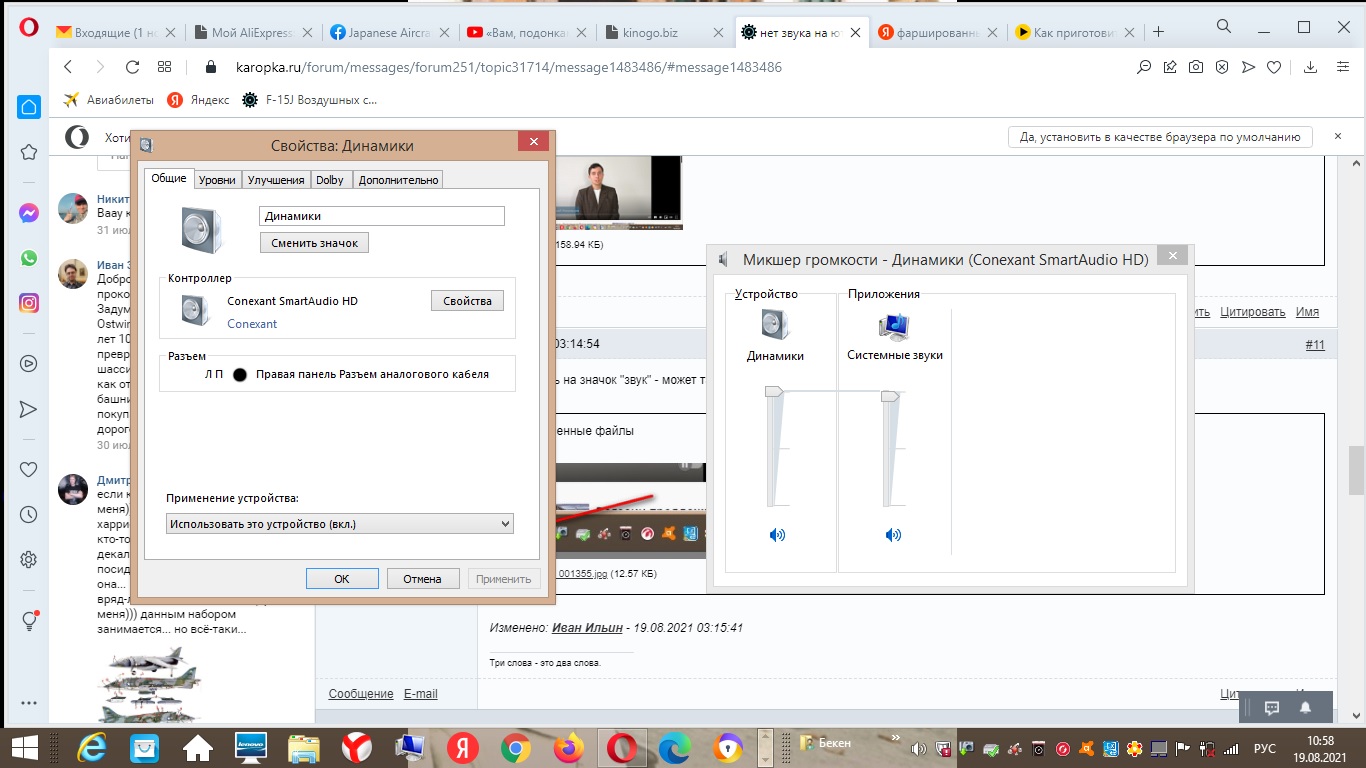Click the Dinamiki device icon in volume mixer
The width and height of the screenshot is (1366, 768).
[x=775, y=326]
